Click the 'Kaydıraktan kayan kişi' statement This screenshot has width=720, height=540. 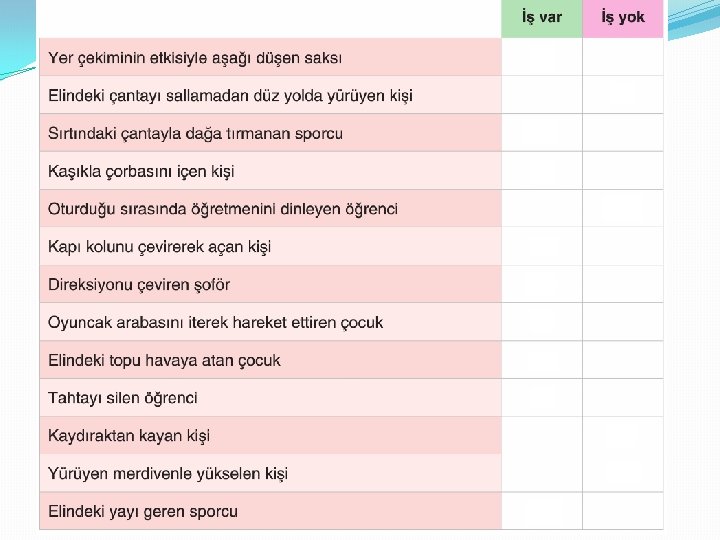coord(129,436)
